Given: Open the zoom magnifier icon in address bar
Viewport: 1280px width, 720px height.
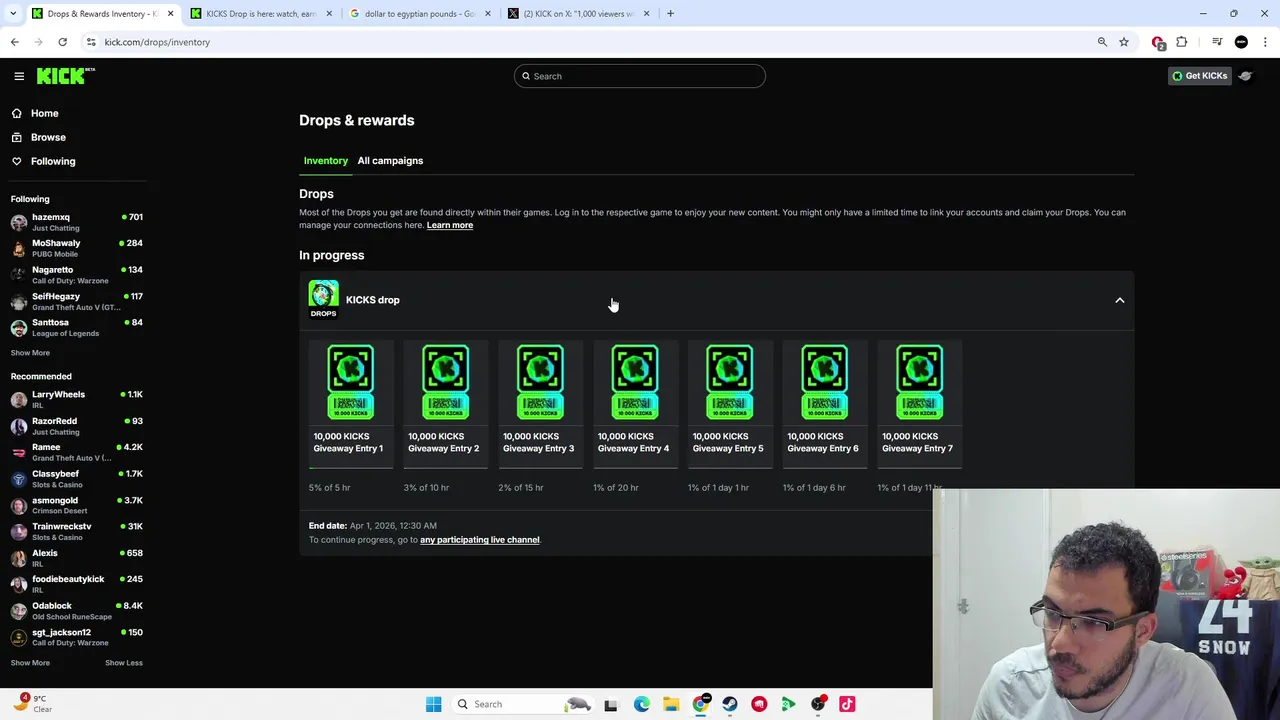Looking at the screenshot, I should pos(1102,42).
